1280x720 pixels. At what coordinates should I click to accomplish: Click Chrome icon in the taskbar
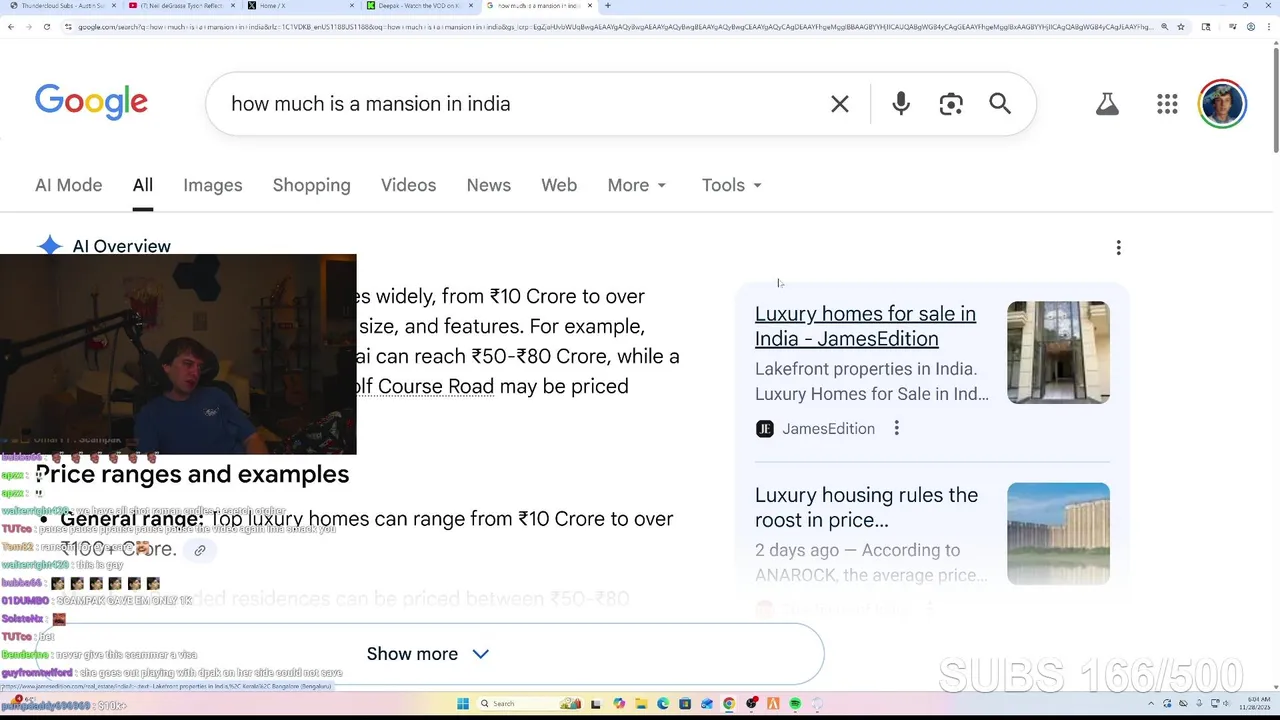729,703
